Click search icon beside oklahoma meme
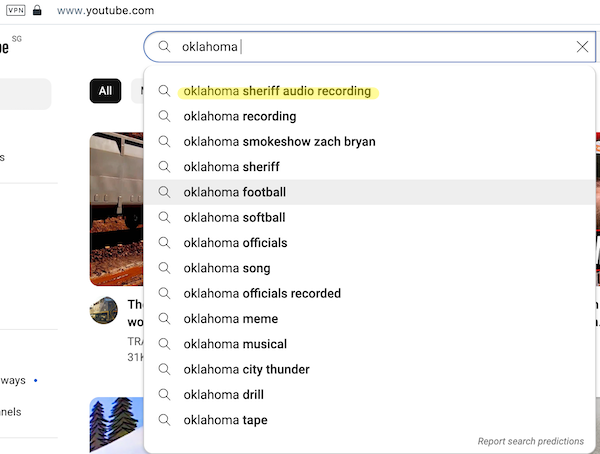Screen dimensions: 600x454 click(164, 318)
